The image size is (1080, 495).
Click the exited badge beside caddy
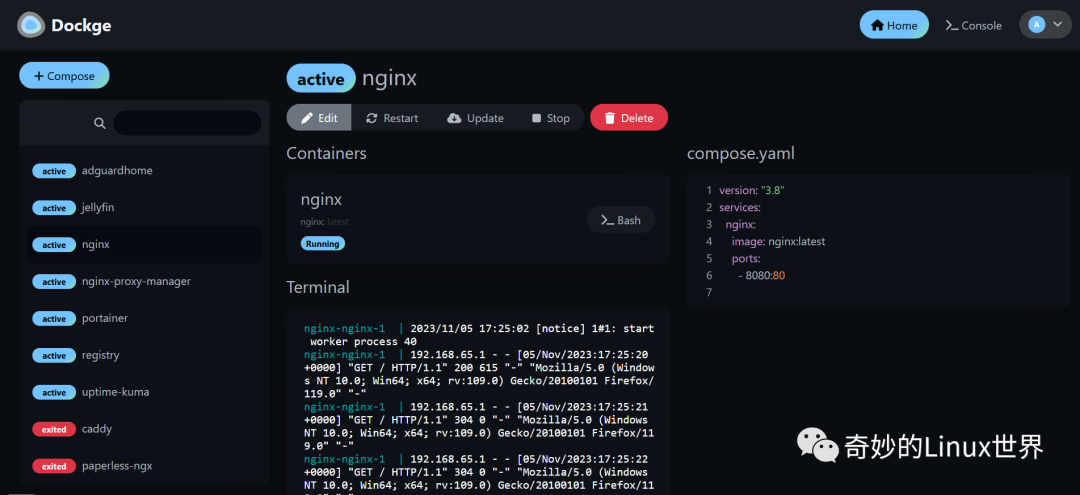(x=54, y=429)
